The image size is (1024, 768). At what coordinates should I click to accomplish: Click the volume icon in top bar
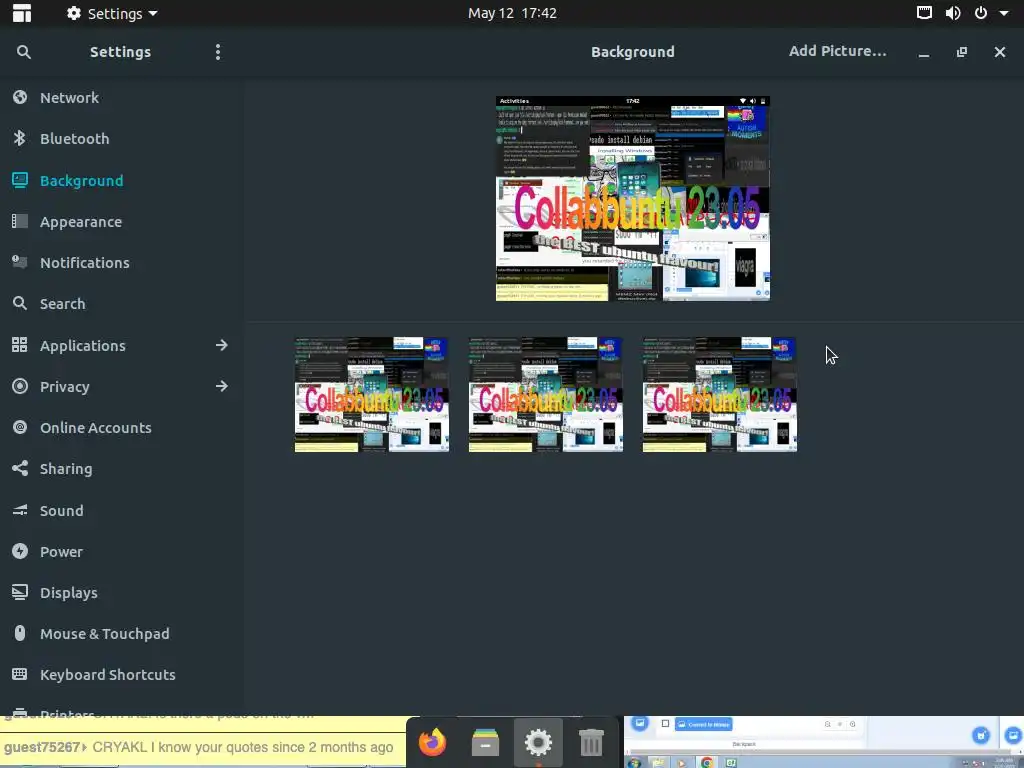click(x=953, y=13)
